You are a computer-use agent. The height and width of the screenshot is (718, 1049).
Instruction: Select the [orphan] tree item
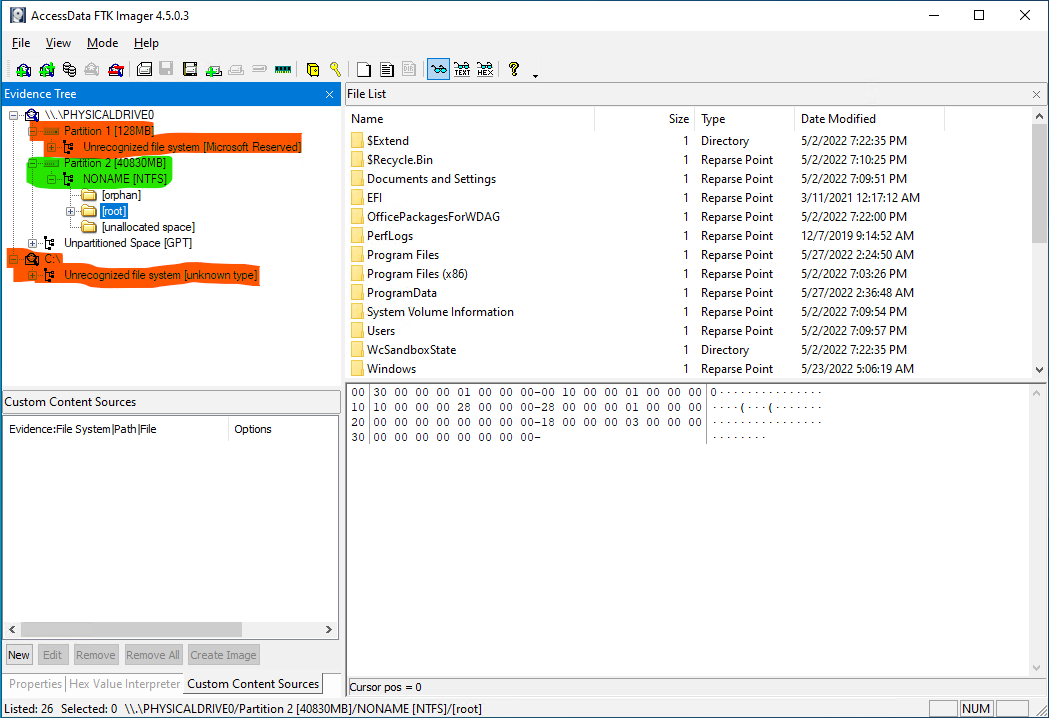[x=121, y=195]
